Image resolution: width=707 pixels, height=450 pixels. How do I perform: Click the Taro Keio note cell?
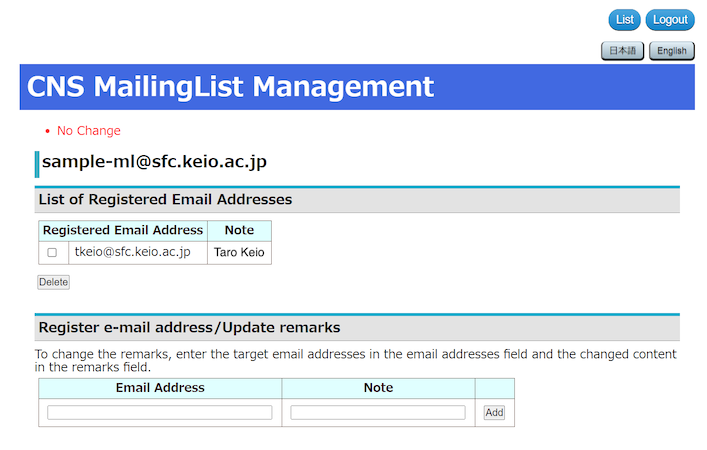click(239, 252)
